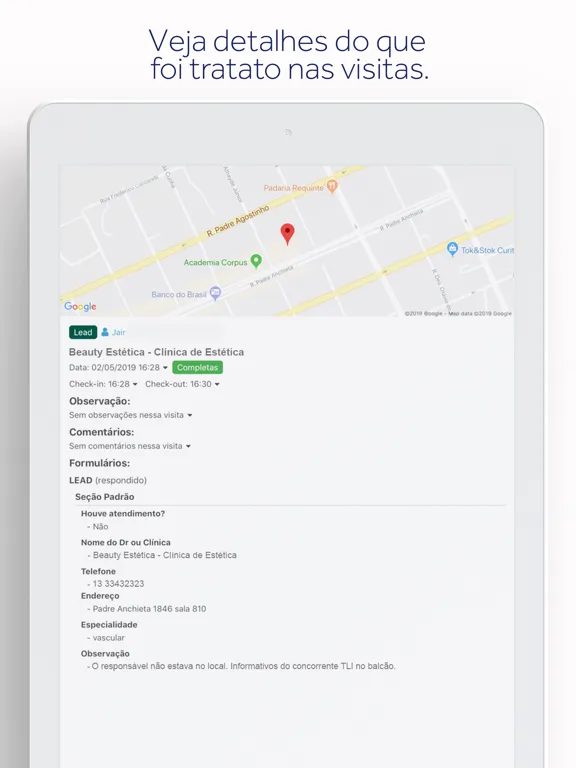Click the Google logo on map
This screenshot has height=768, width=576.
(80, 307)
